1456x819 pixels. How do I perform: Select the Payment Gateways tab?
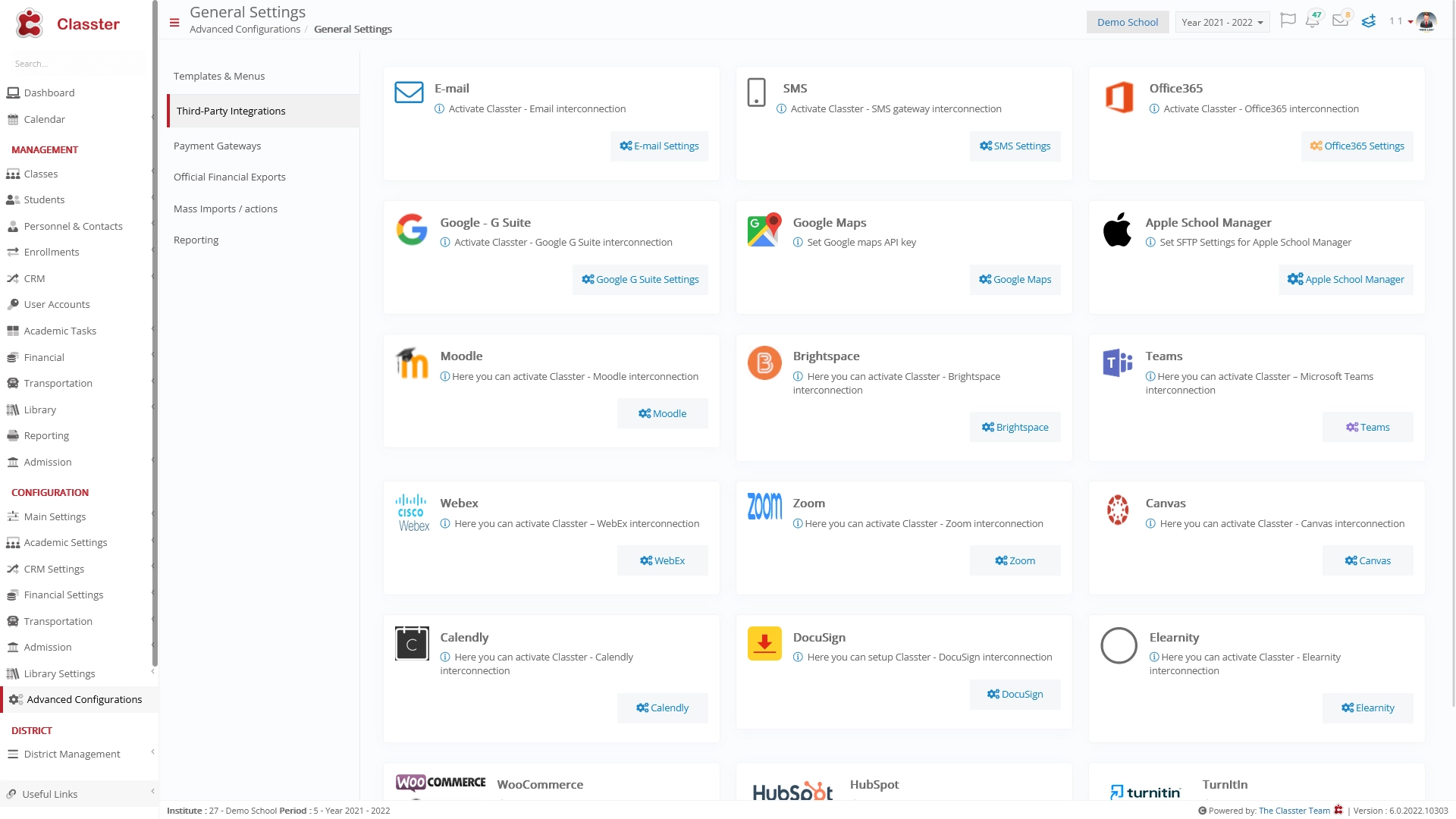click(217, 146)
